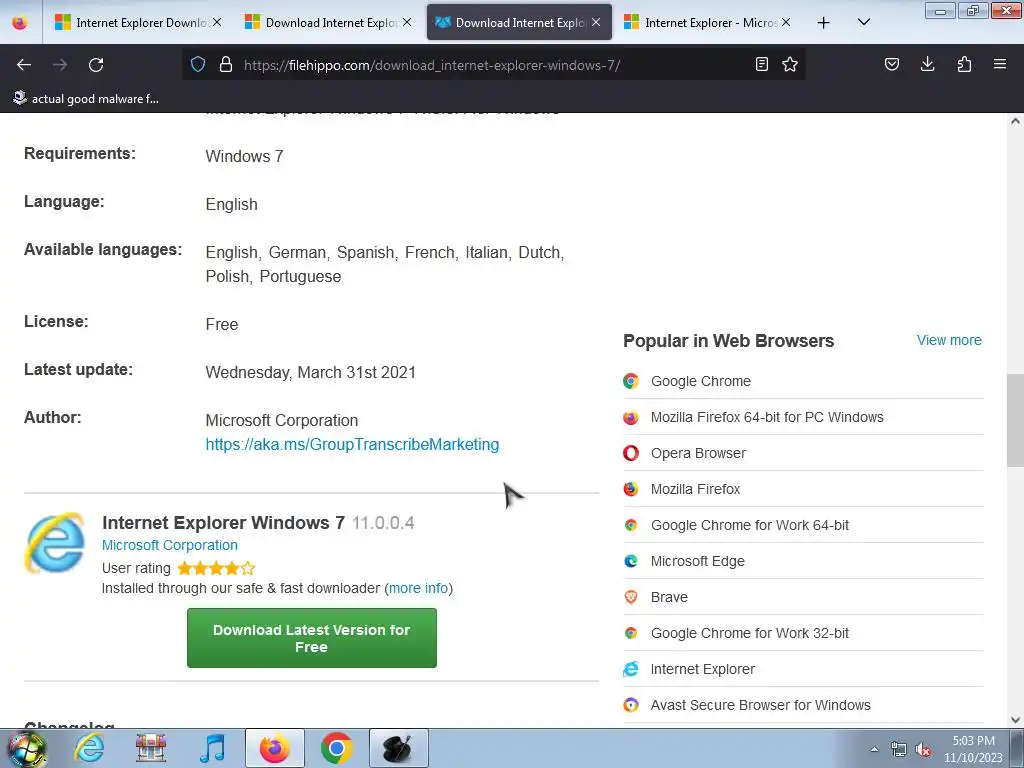
Task: Click the network tray icon
Action: click(x=899, y=750)
